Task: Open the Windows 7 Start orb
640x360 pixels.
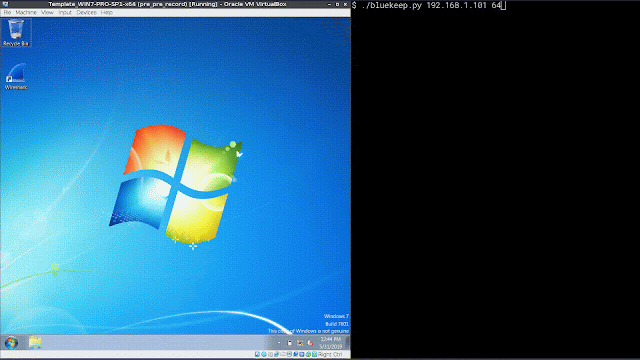Action: [x=11, y=343]
